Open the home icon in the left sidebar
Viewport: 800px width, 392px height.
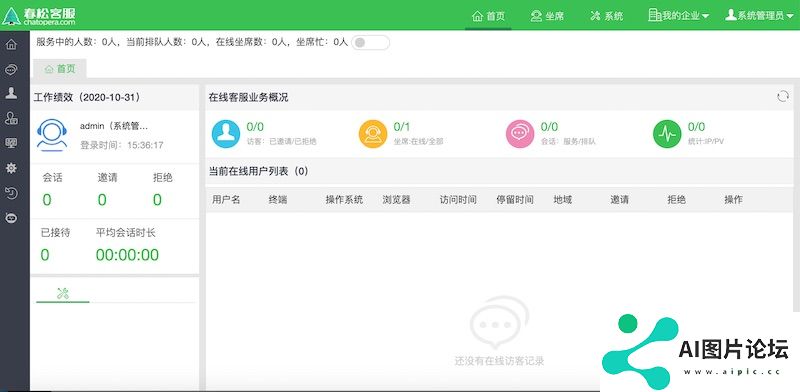pyautogui.click(x=11, y=44)
